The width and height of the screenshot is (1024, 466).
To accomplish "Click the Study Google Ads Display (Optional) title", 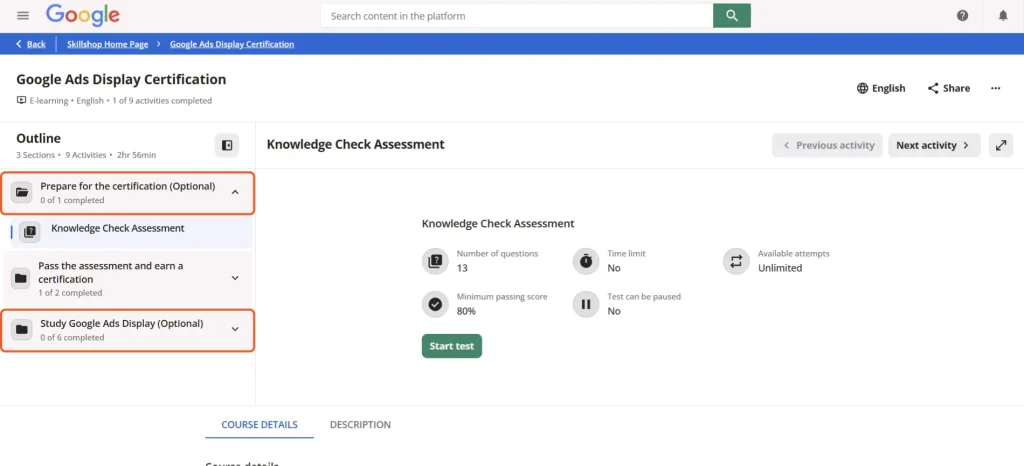I will click(x=121, y=323).
